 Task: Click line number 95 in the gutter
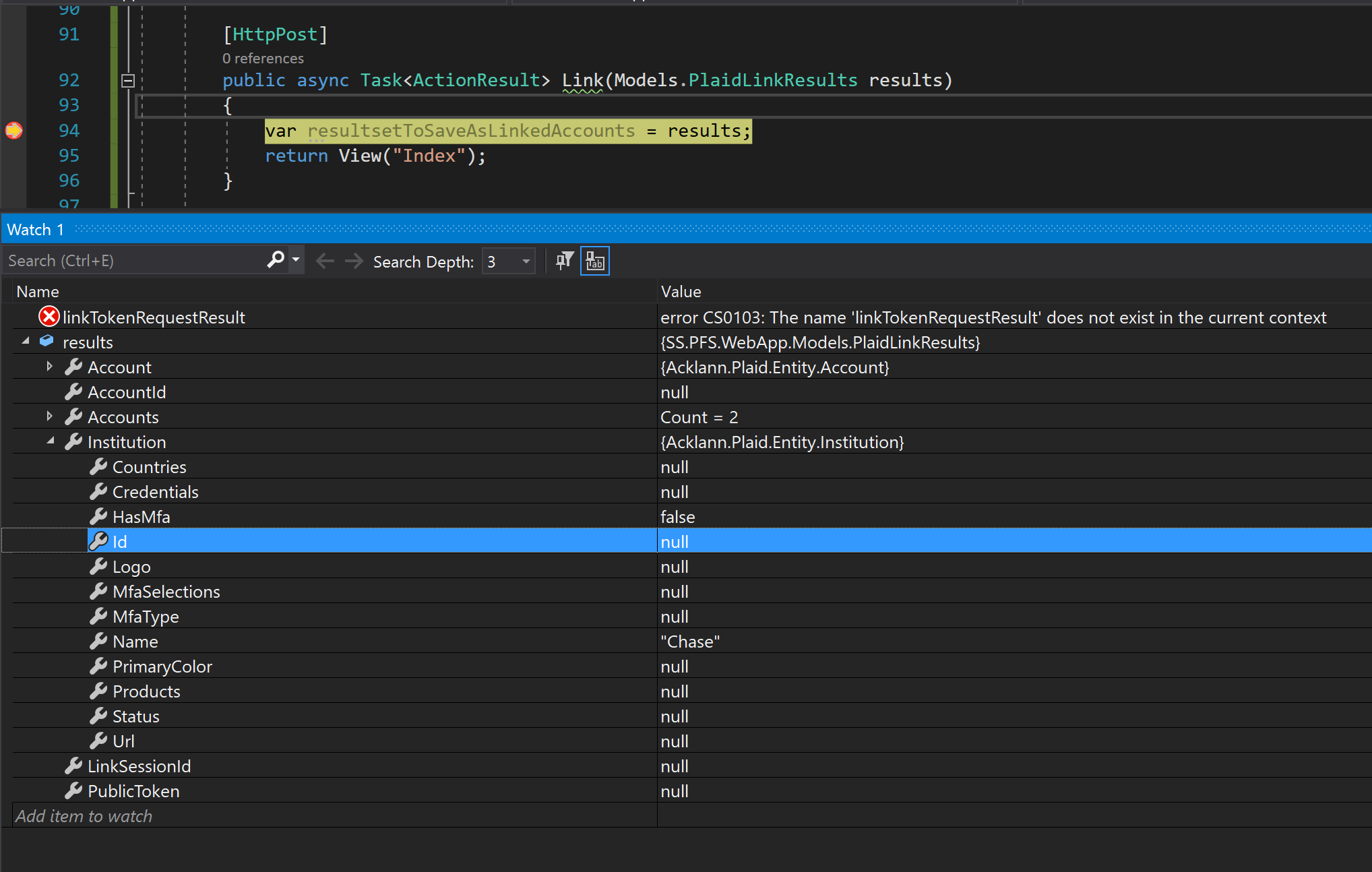click(x=69, y=155)
